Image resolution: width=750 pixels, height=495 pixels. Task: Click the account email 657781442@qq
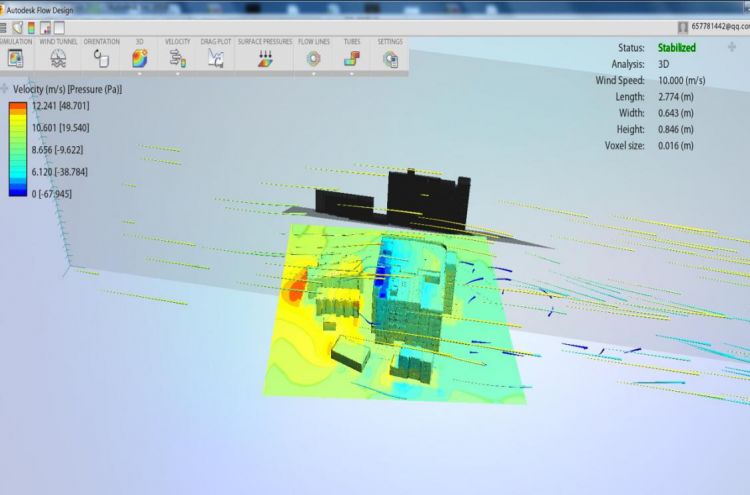(x=720, y=27)
